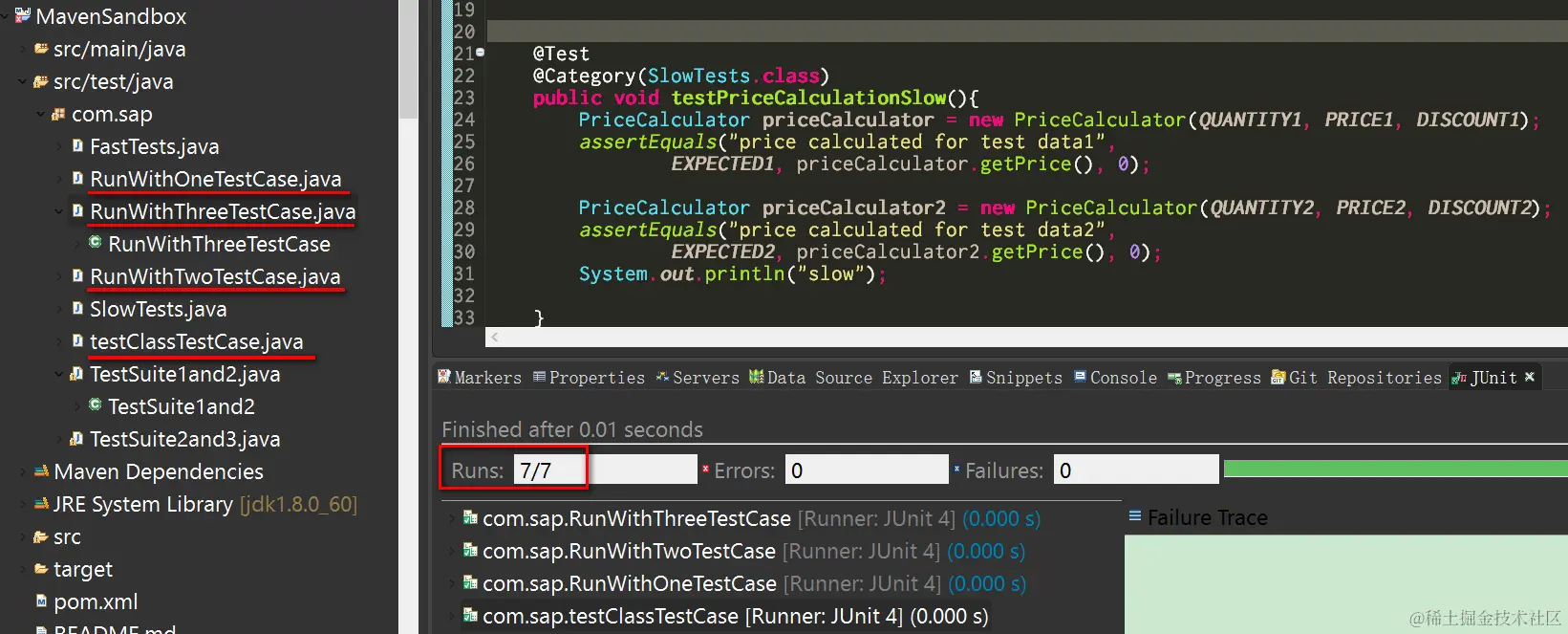The width and height of the screenshot is (1568, 634).
Task: Collapse the com.sap package
Action: click(x=41, y=114)
